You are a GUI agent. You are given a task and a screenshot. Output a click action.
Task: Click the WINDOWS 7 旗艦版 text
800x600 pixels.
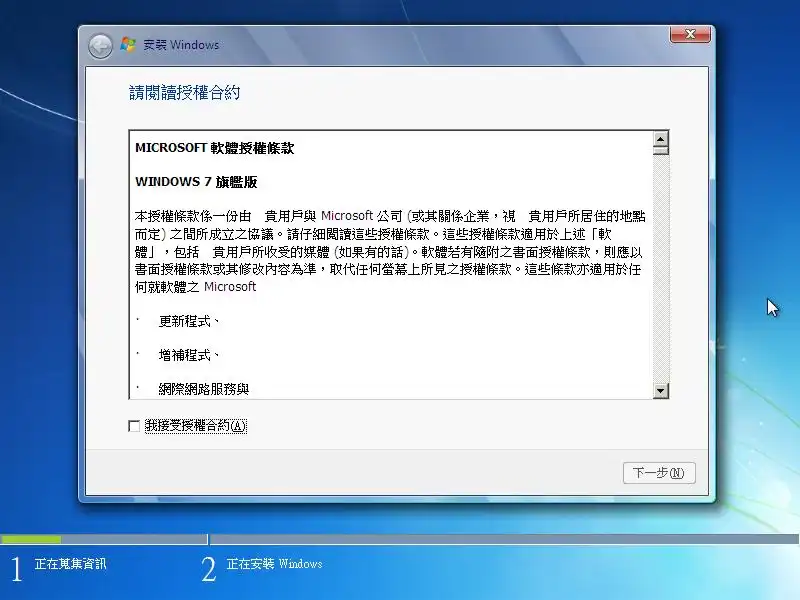[x=196, y=182]
